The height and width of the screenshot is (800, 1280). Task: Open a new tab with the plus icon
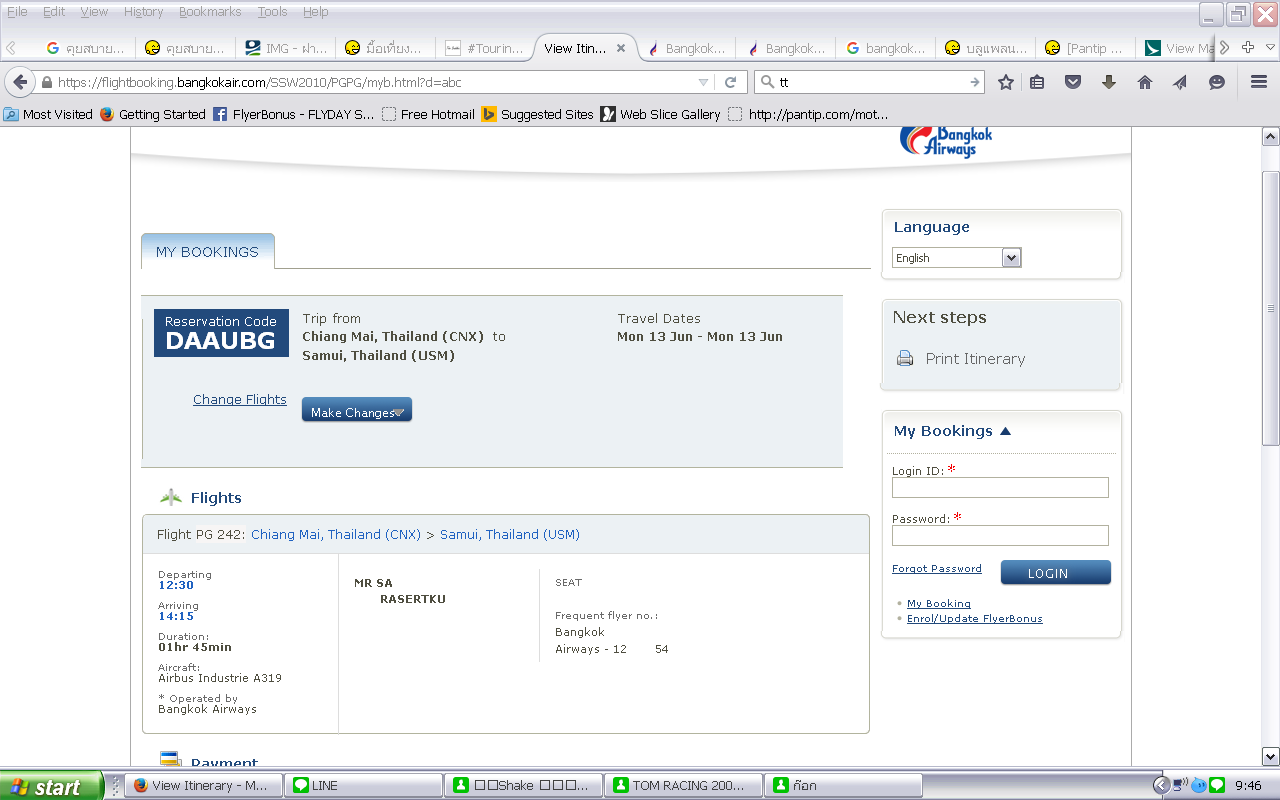click(x=1247, y=47)
